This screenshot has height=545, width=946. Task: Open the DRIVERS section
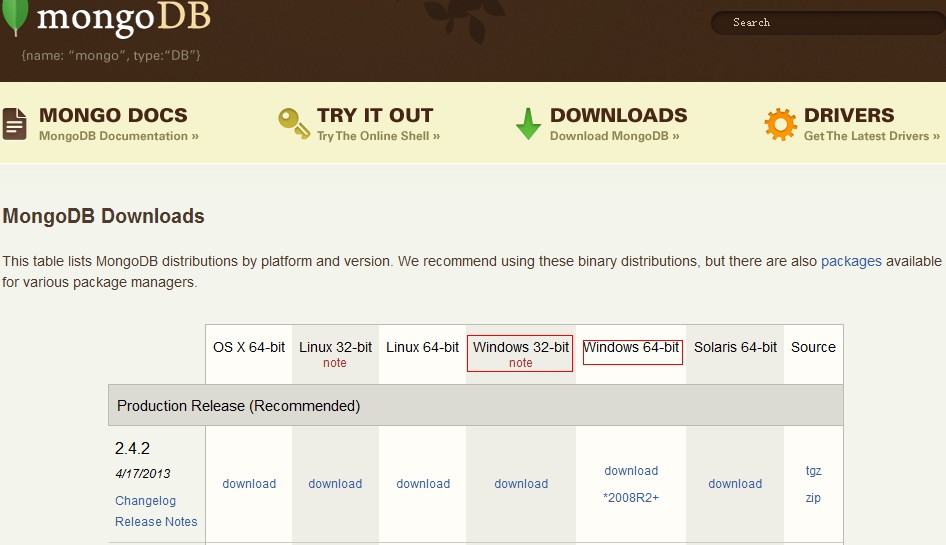849,115
